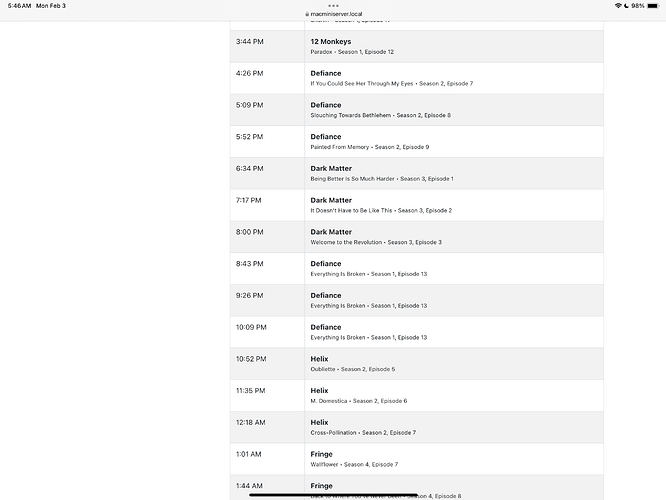Open Defiance Slouching Towards Bethlehem entry

tap(453, 110)
